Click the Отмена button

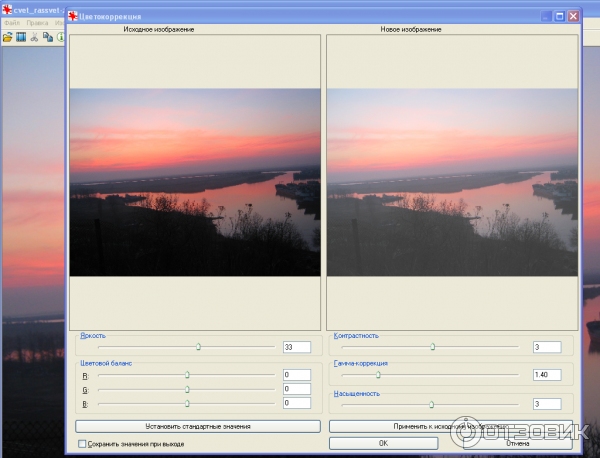tap(517, 443)
